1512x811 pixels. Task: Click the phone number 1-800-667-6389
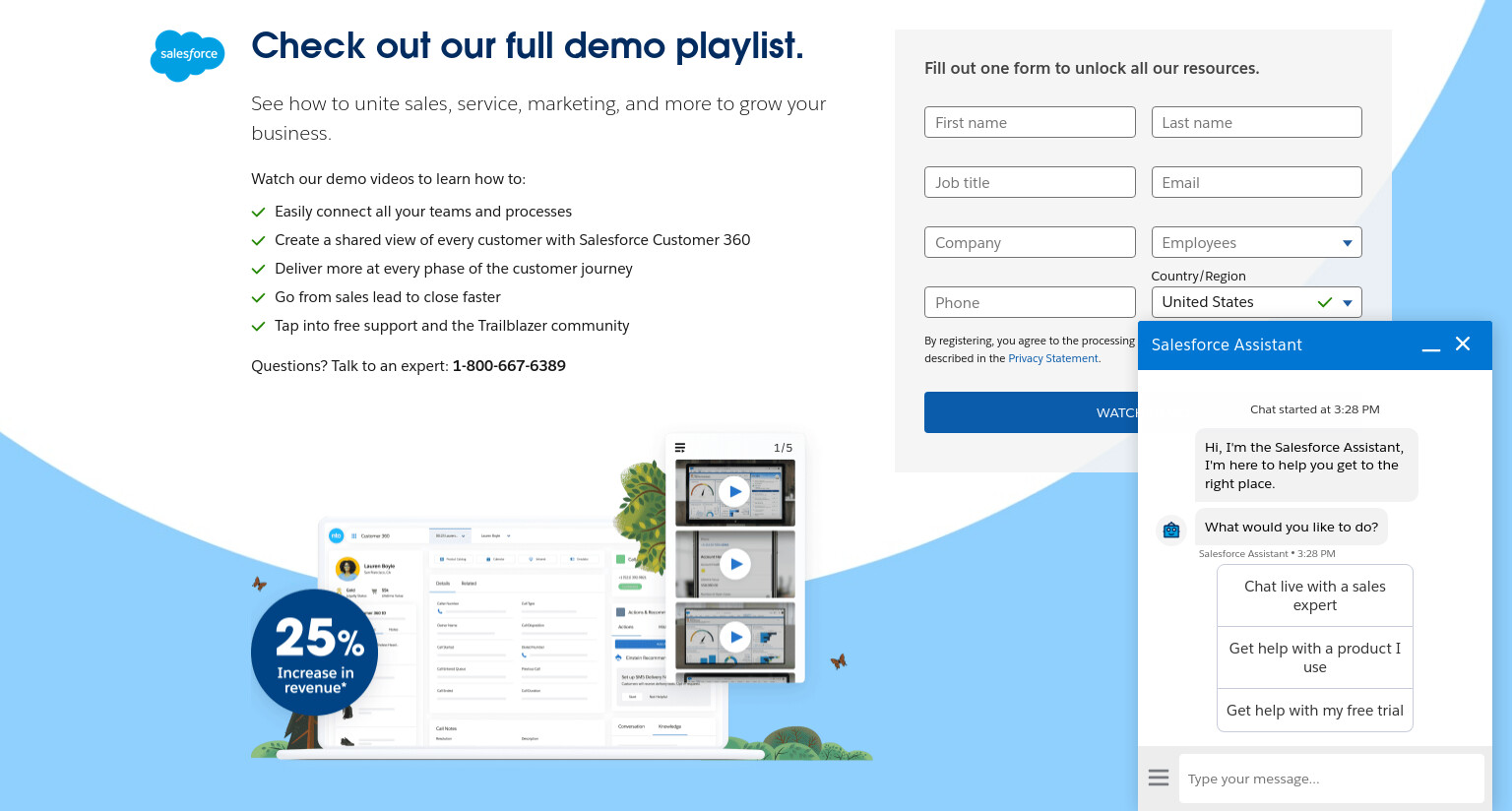(x=509, y=366)
